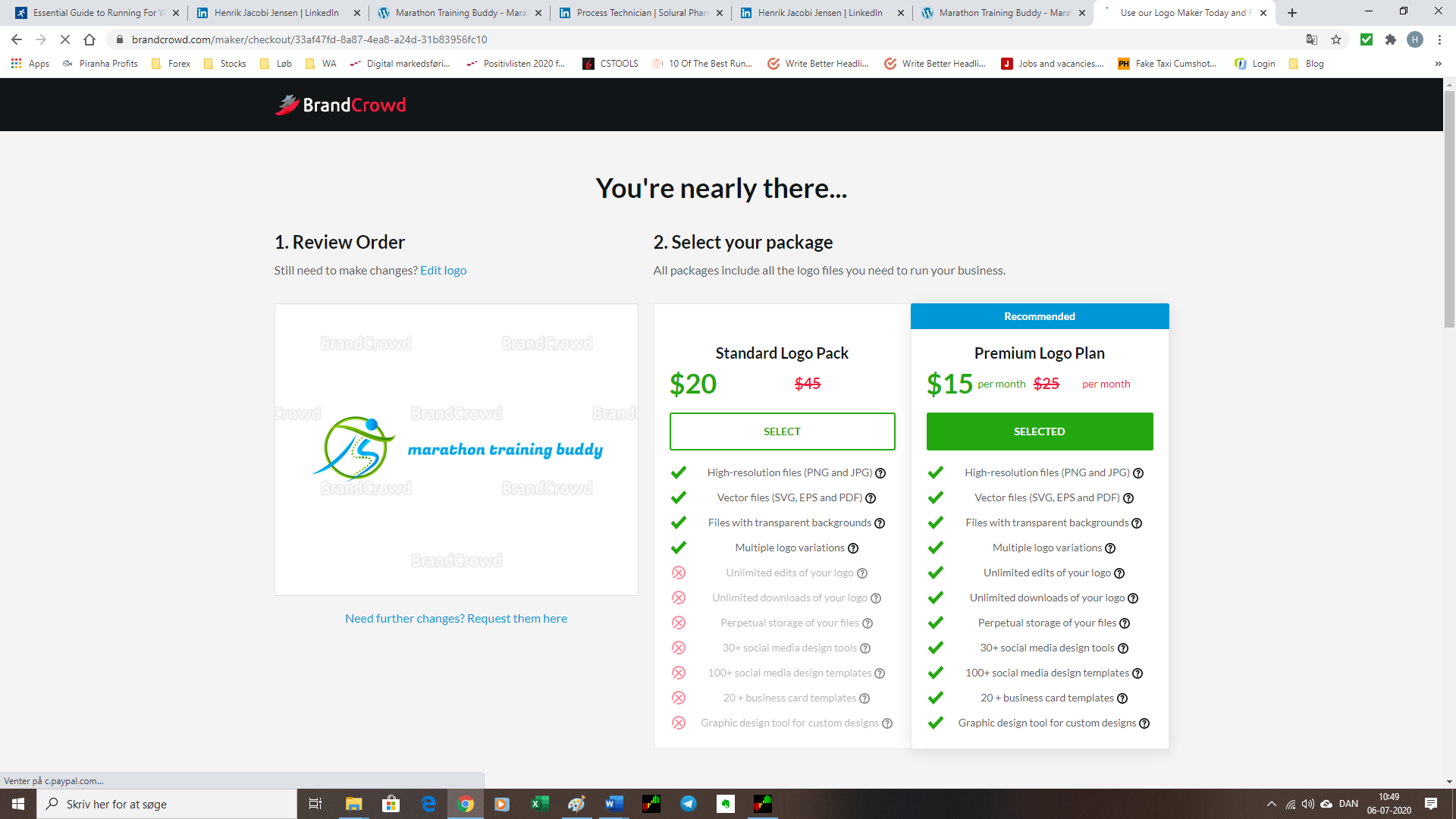Click the Apps bookmarks shortcut
This screenshot has width=1456, height=819.
[x=30, y=64]
